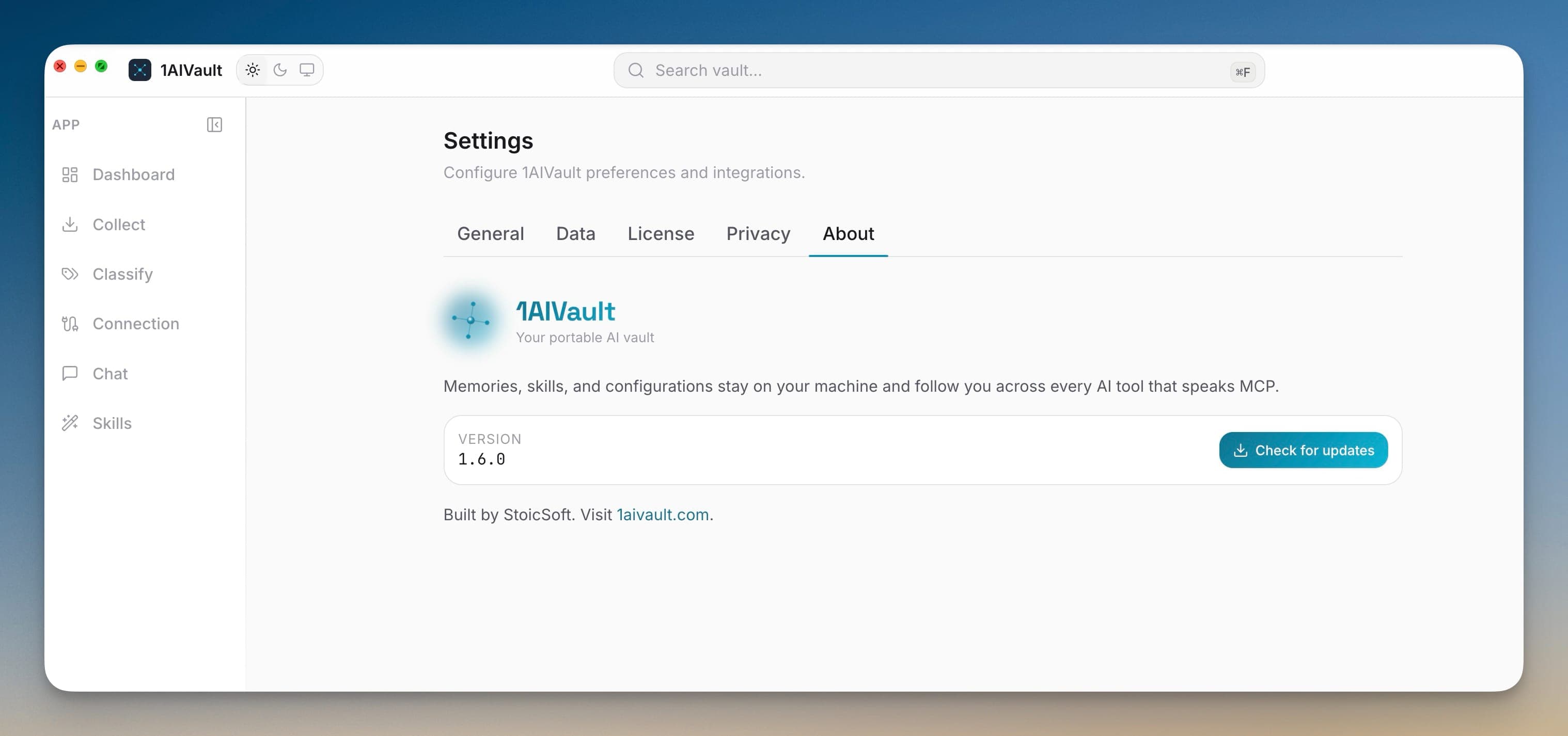Close the window with the red button
The image size is (1568, 736).
click(60, 66)
